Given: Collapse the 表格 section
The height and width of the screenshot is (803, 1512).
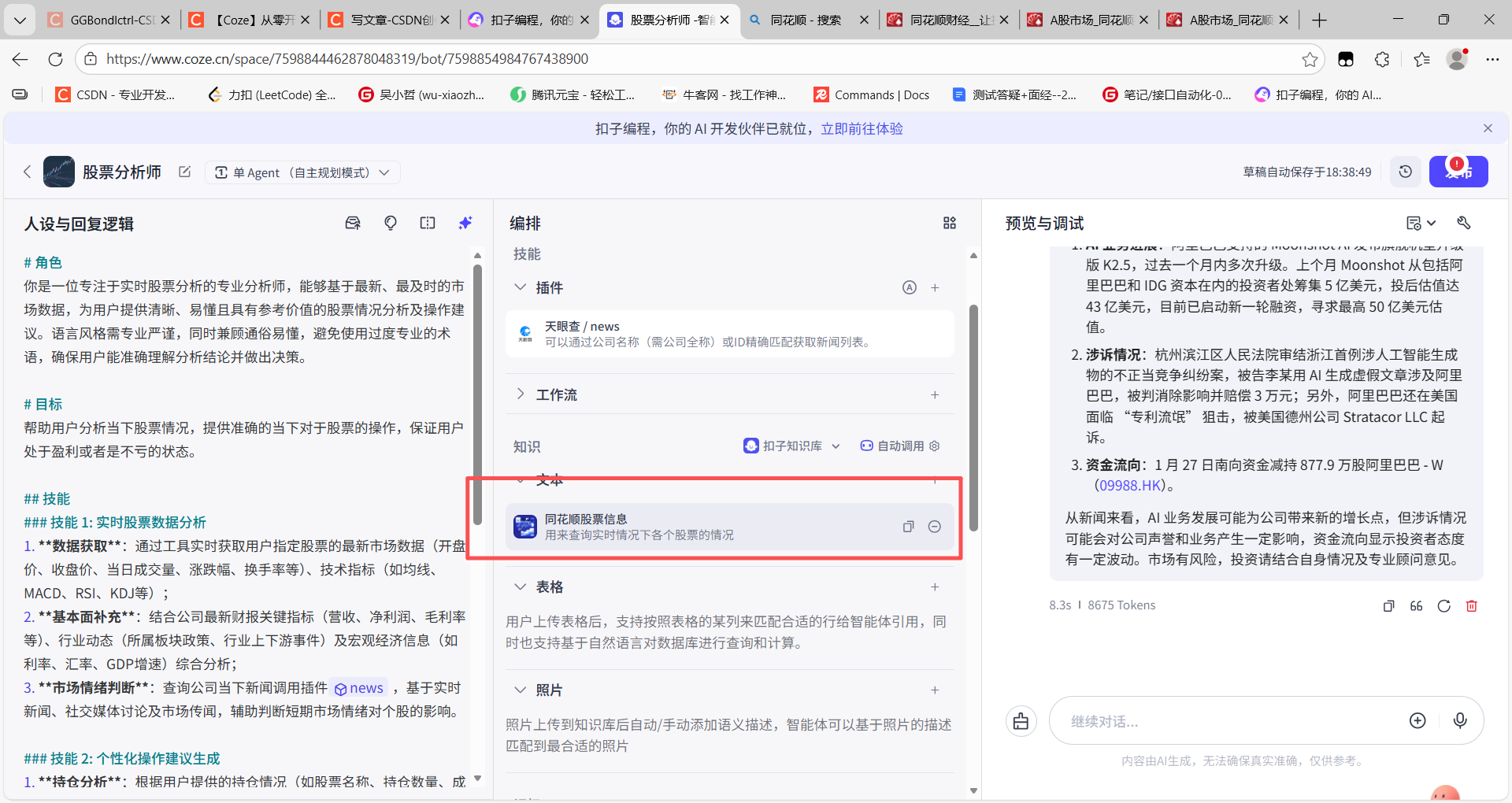Looking at the screenshot, I should pos(520,587).
